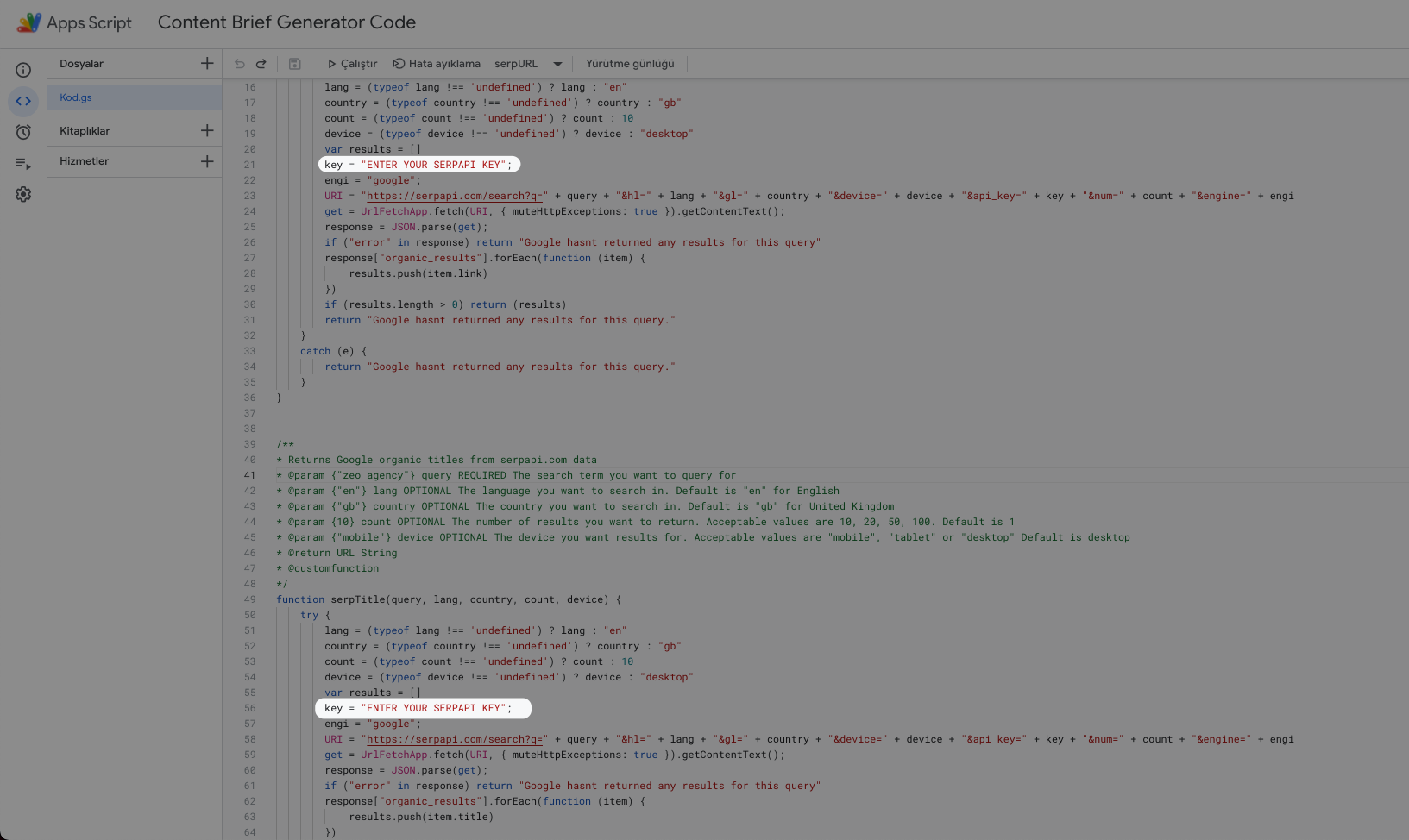
Task: Save project with the disk icon
Action: tap(294, 64)
